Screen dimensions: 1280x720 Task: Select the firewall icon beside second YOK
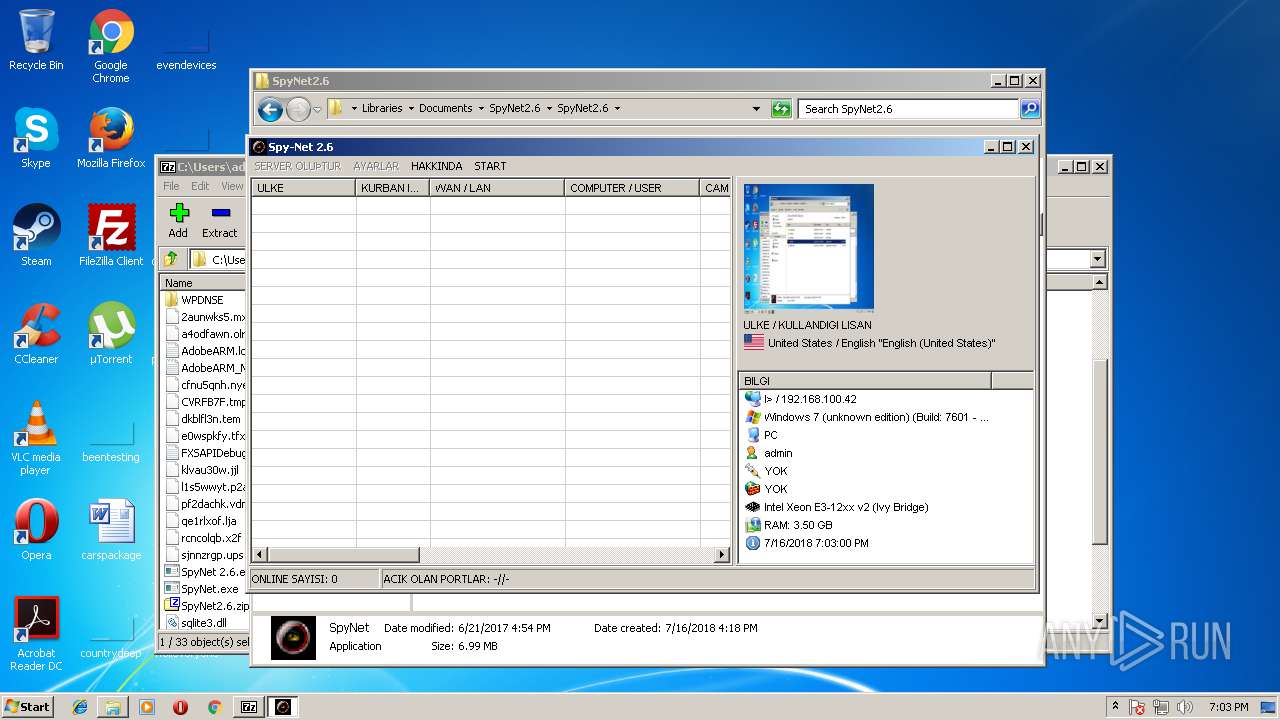[753, 489]
